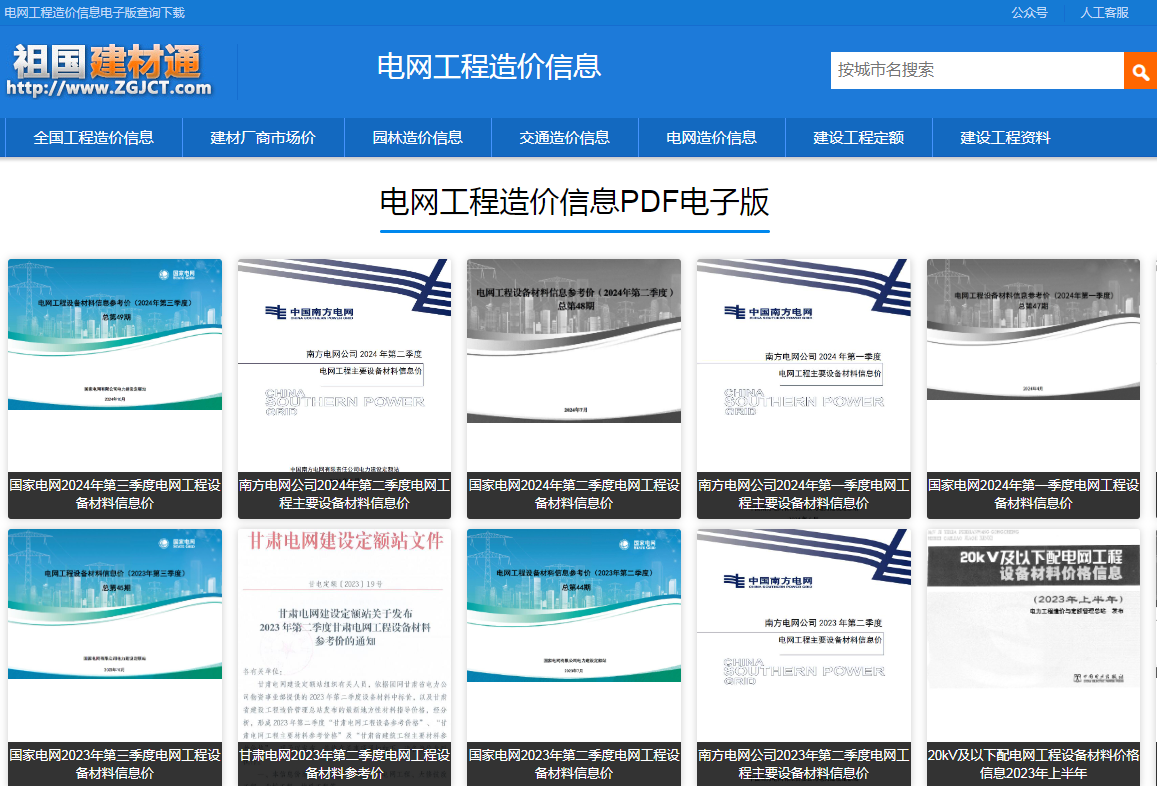Open the 电网造价信息 nav tab
Image resolution: width=1157 pixels, height=786 pixels.
(711, 137)
